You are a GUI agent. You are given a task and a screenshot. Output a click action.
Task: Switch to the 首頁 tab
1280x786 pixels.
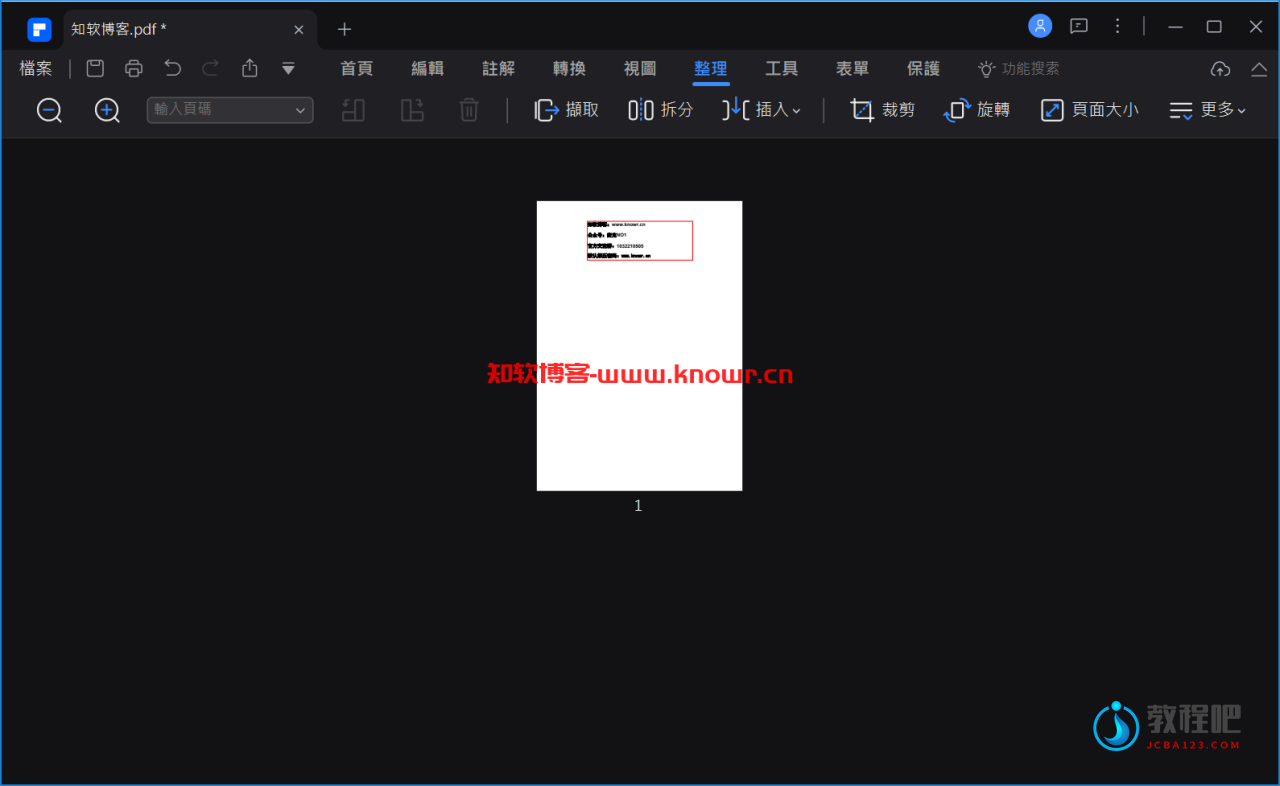(x=357, y=68)
